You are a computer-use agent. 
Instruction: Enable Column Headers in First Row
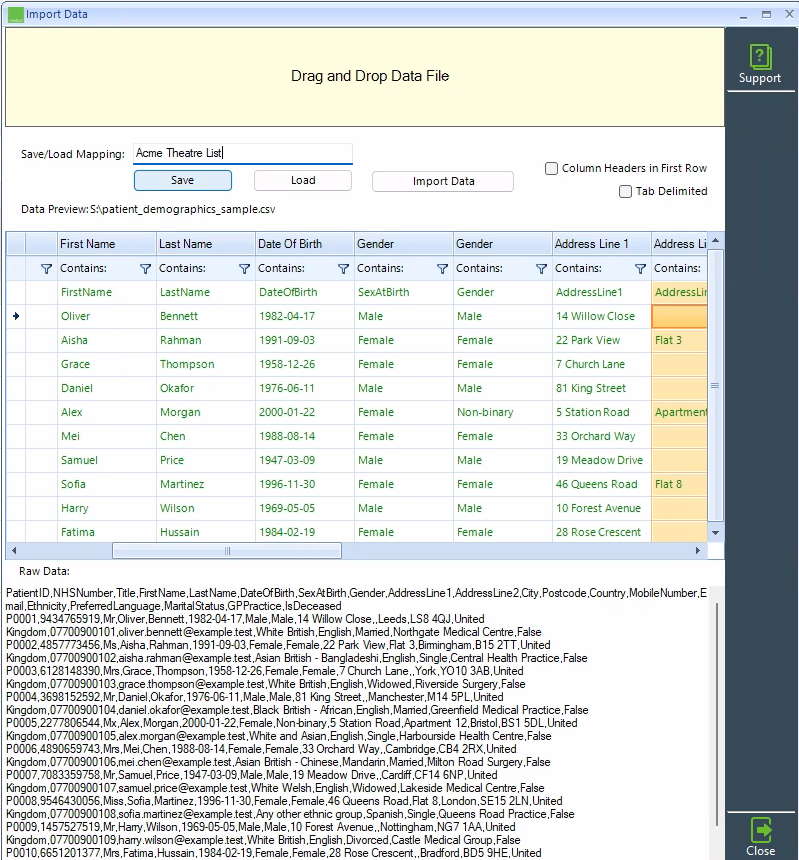[x=551, y=168]
